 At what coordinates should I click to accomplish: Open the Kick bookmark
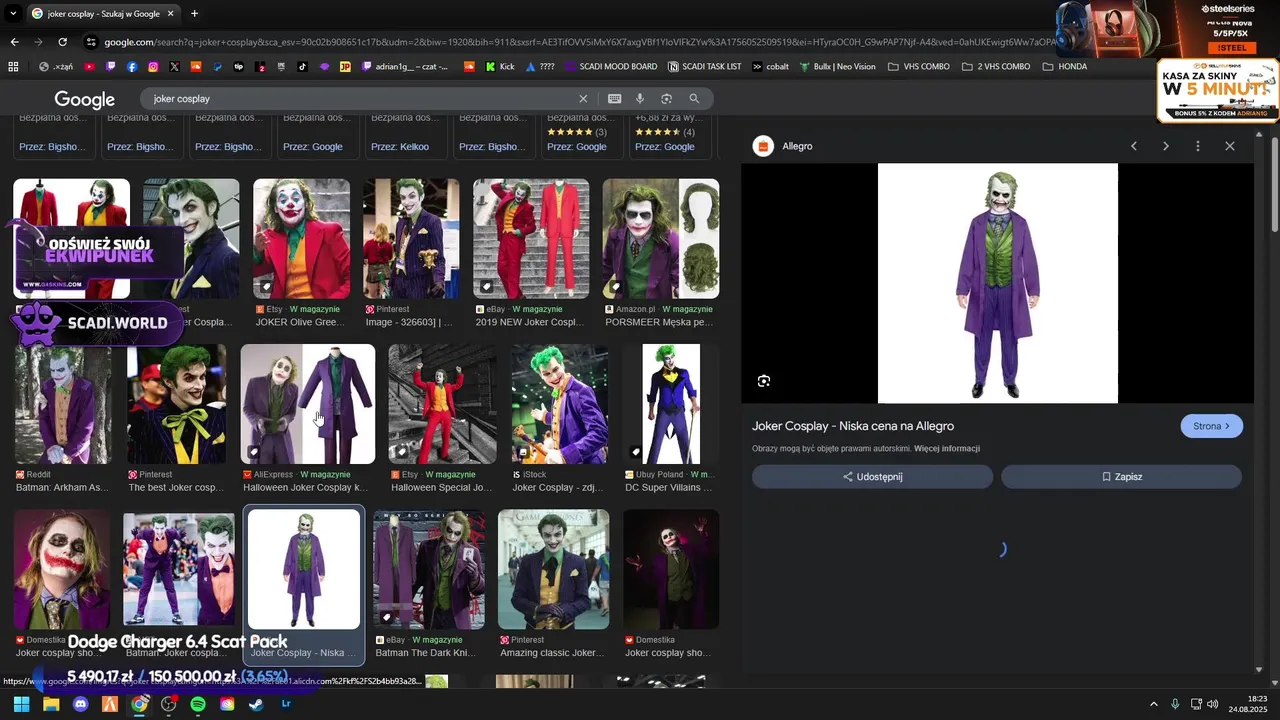click(x=500, y=67)
